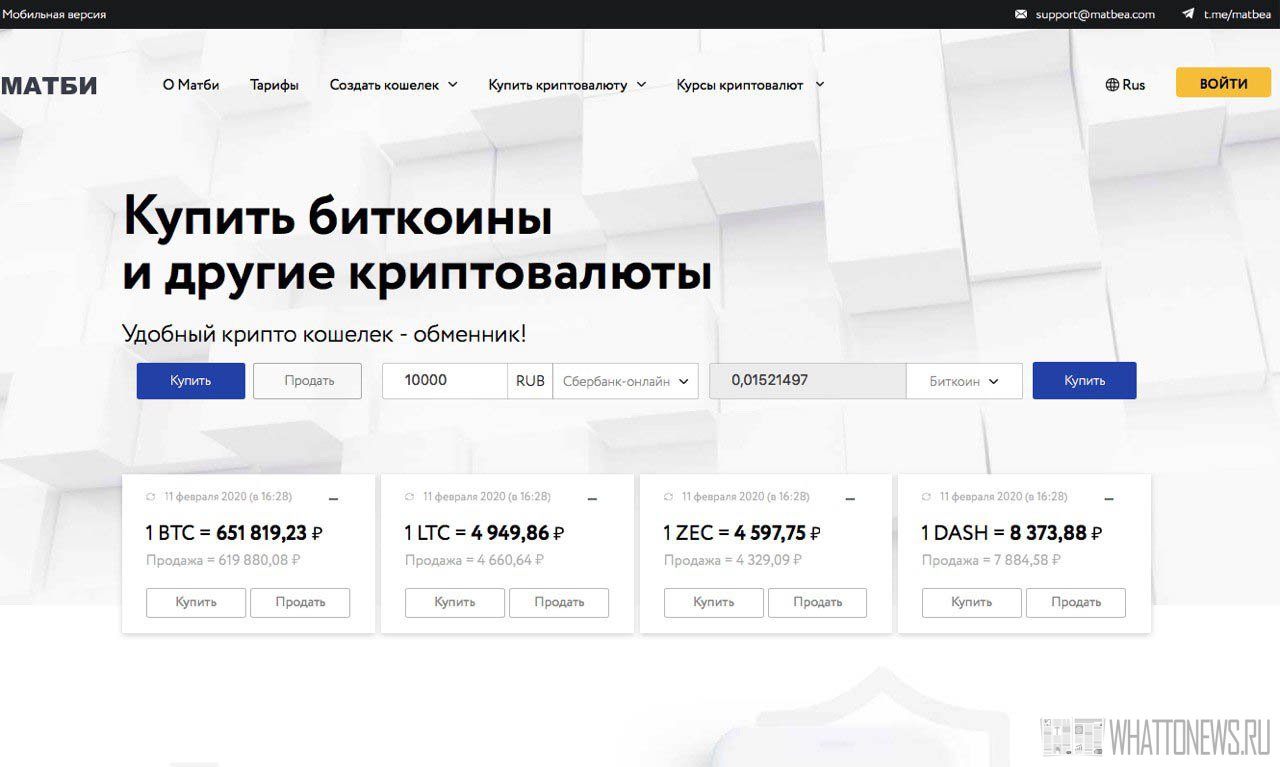1280x767 pixels.
Task: Go to the Тарифы menu item
Action: pos(274,85)
